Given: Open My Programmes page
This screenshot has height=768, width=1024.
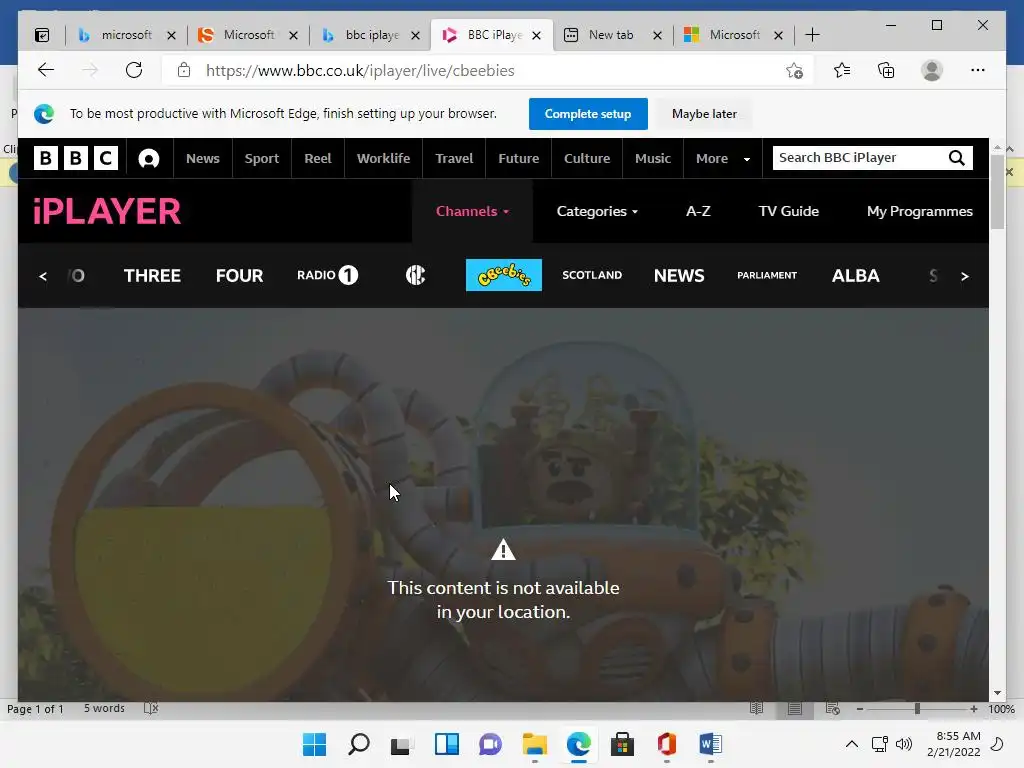Looking at the screenshot, I should (x=920, y=211).
